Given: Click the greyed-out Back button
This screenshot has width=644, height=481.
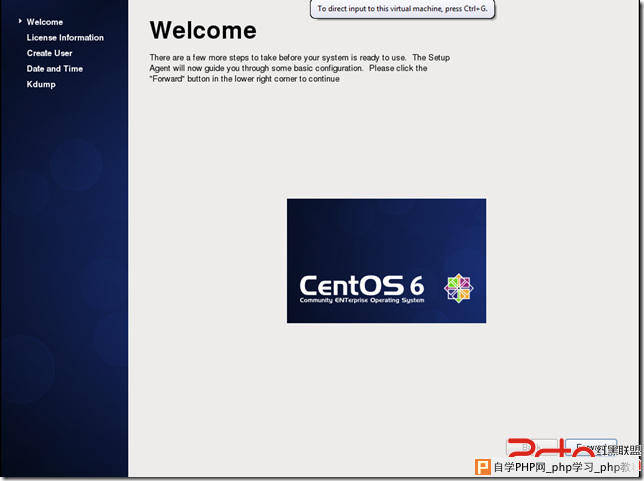Looking at the screenshot, I should tap(532, 448).
